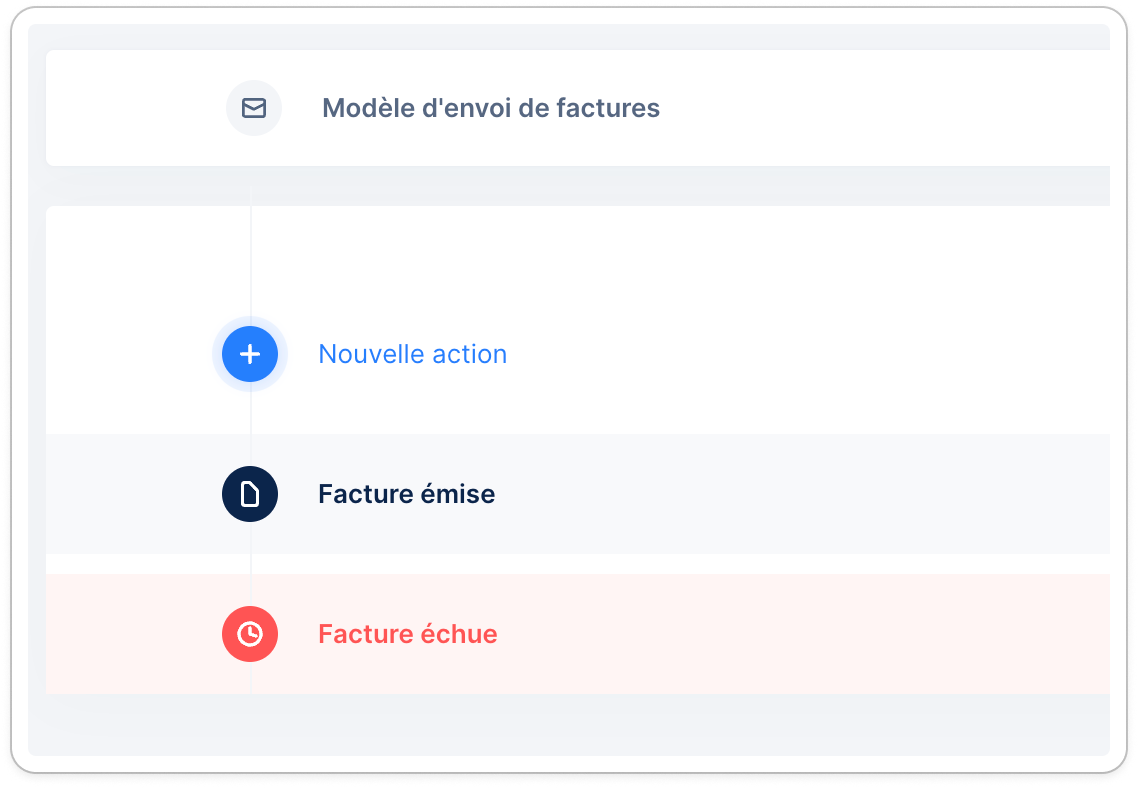Click the "Nouvelle action" link
The width and height of the screenshot is (1138, 788).
tap(413, 354)
